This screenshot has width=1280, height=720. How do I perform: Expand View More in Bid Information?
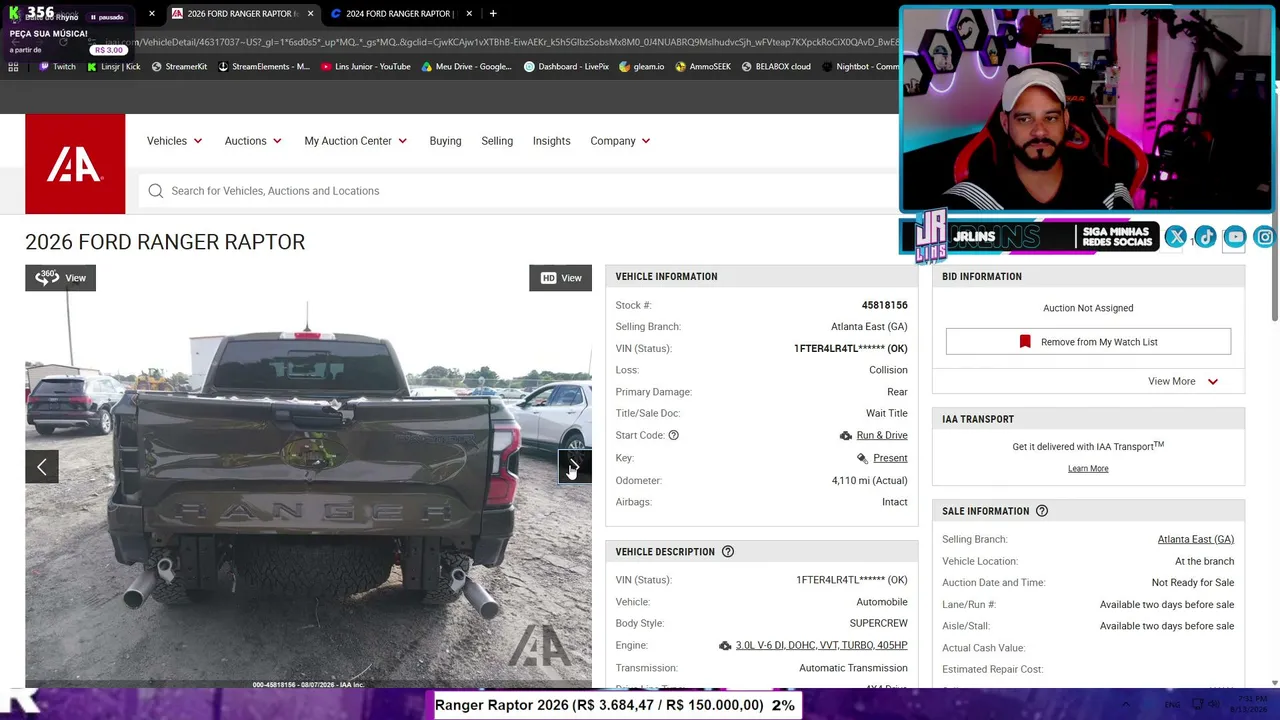coord(1183,381)
